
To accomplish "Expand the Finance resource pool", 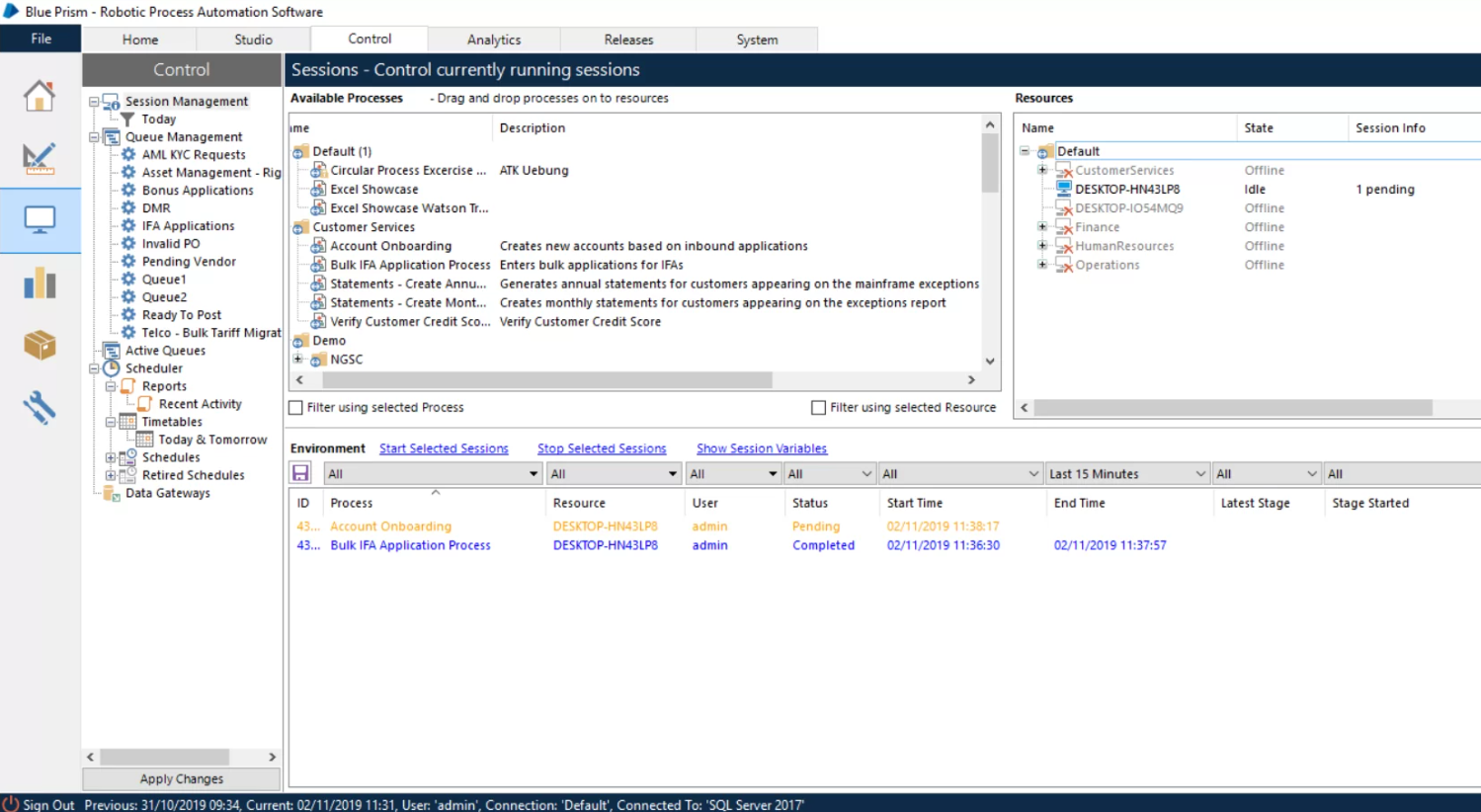I will click(1042, 227).
